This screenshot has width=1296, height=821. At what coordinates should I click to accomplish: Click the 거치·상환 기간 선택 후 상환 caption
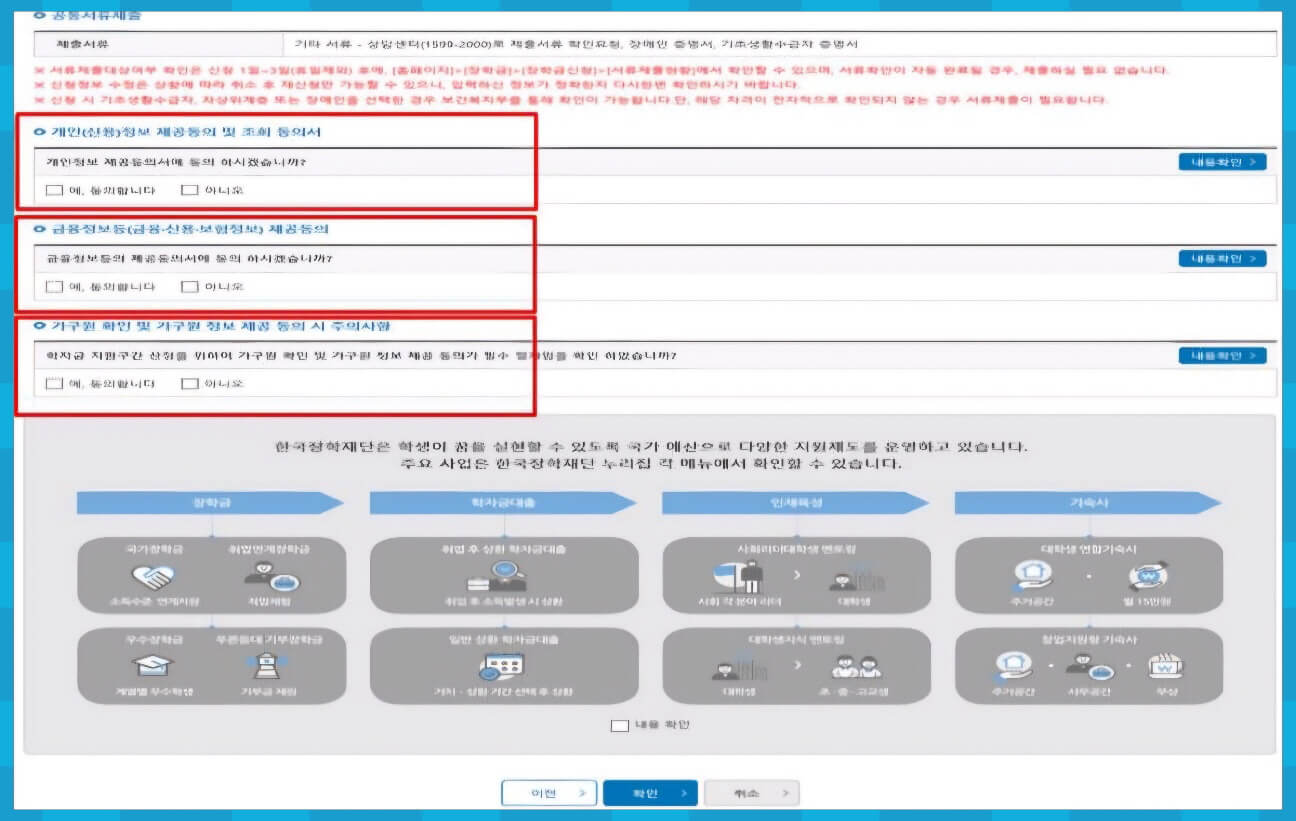504,692
